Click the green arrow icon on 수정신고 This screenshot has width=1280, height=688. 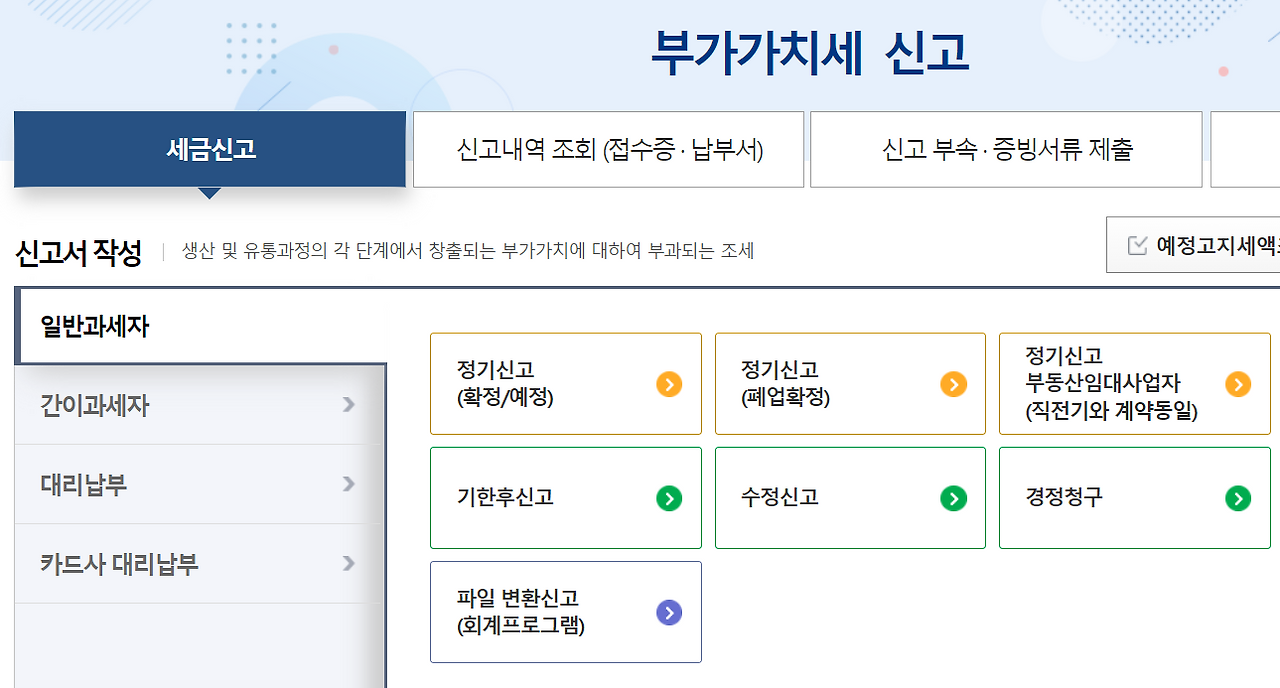[x=953, y=498]
